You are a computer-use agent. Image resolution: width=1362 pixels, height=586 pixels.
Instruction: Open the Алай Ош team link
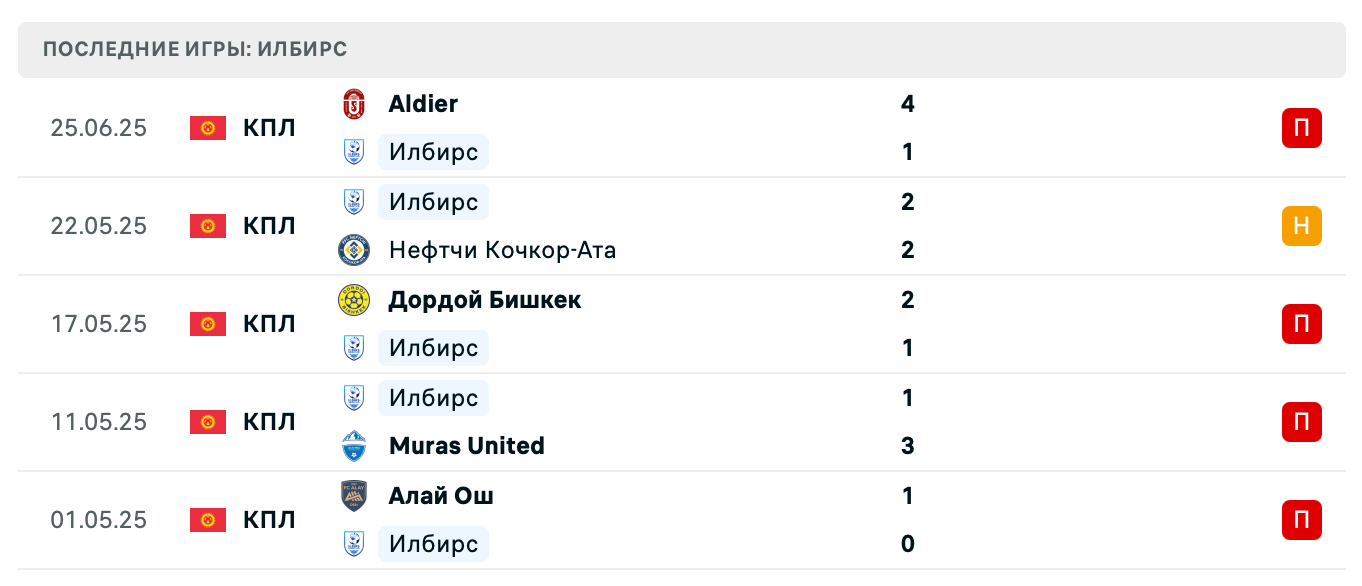click(441, 496)
